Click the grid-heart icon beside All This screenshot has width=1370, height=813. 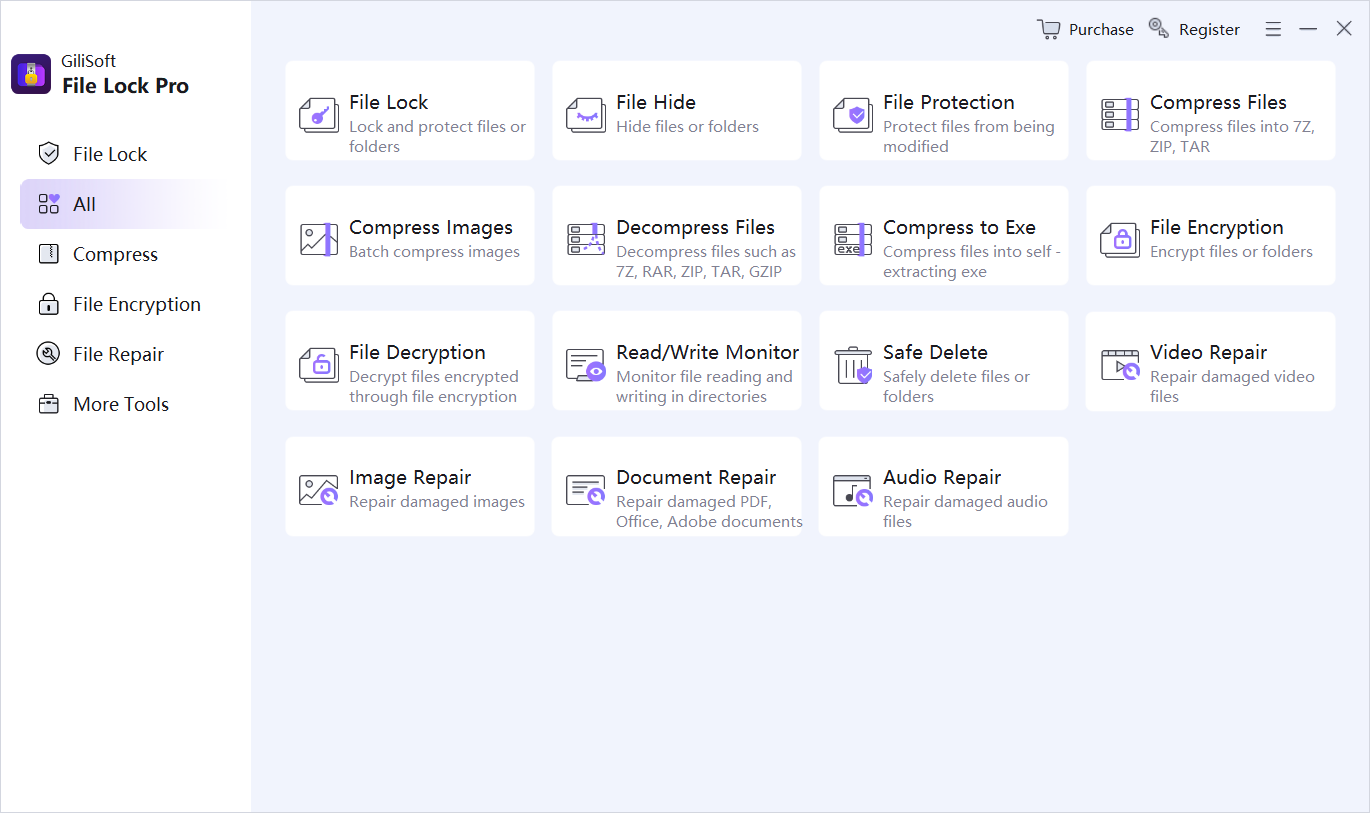[49, 204]
